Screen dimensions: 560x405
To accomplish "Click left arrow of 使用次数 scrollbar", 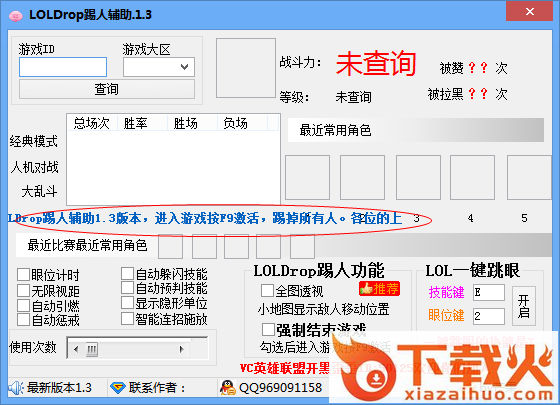I will tap(76, 349).
